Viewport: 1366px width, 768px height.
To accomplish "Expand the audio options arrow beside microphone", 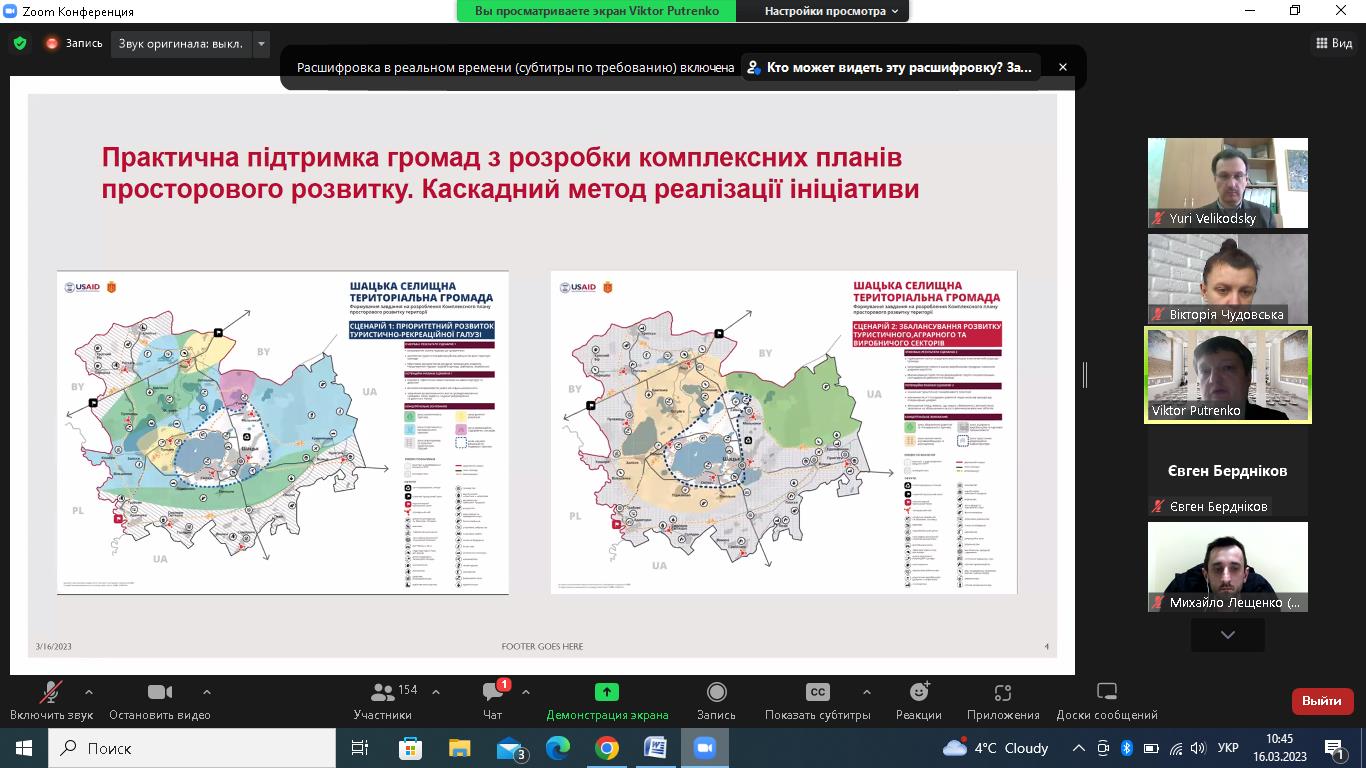I will click(x=89, y=692).
